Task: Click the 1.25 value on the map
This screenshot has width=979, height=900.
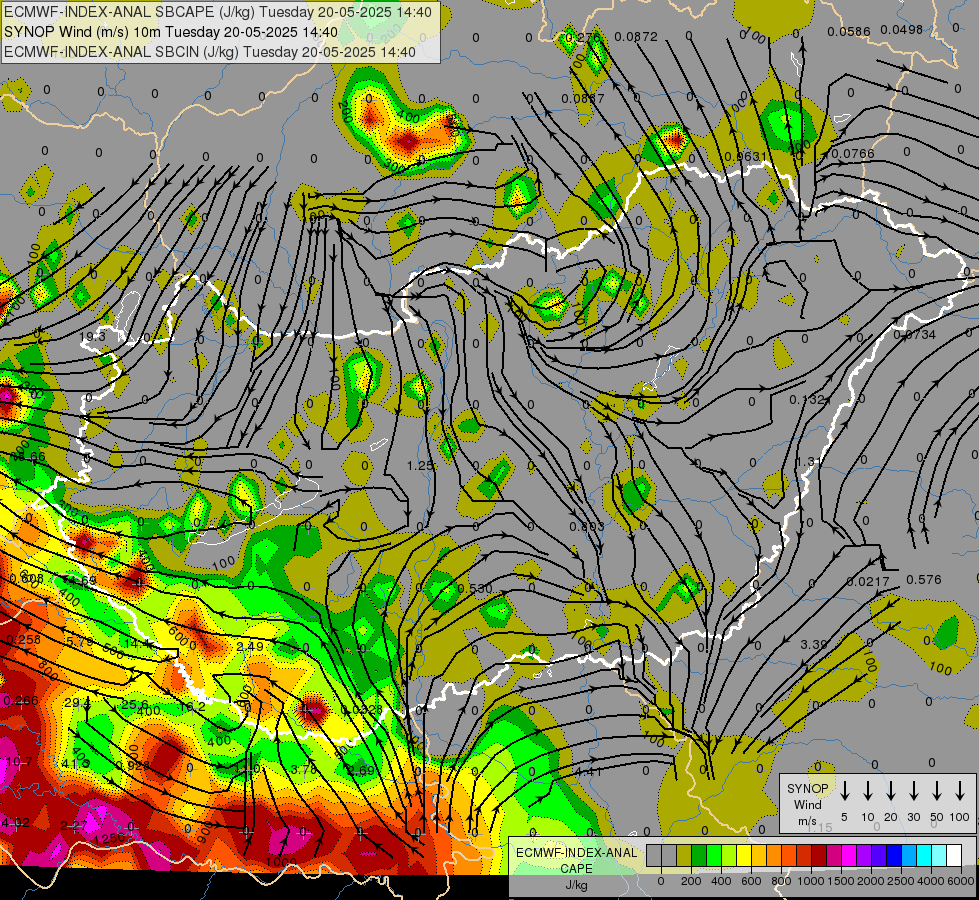Action: click(x=420, y=465)
